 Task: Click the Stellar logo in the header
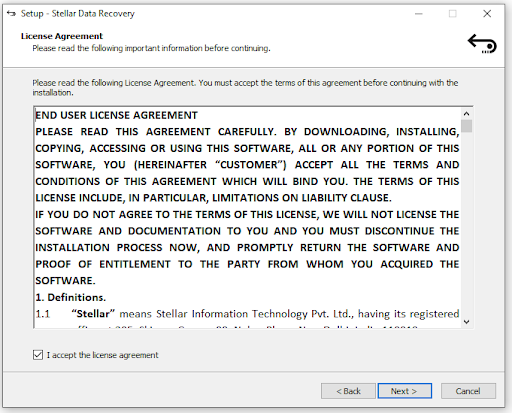coord(482,44)
